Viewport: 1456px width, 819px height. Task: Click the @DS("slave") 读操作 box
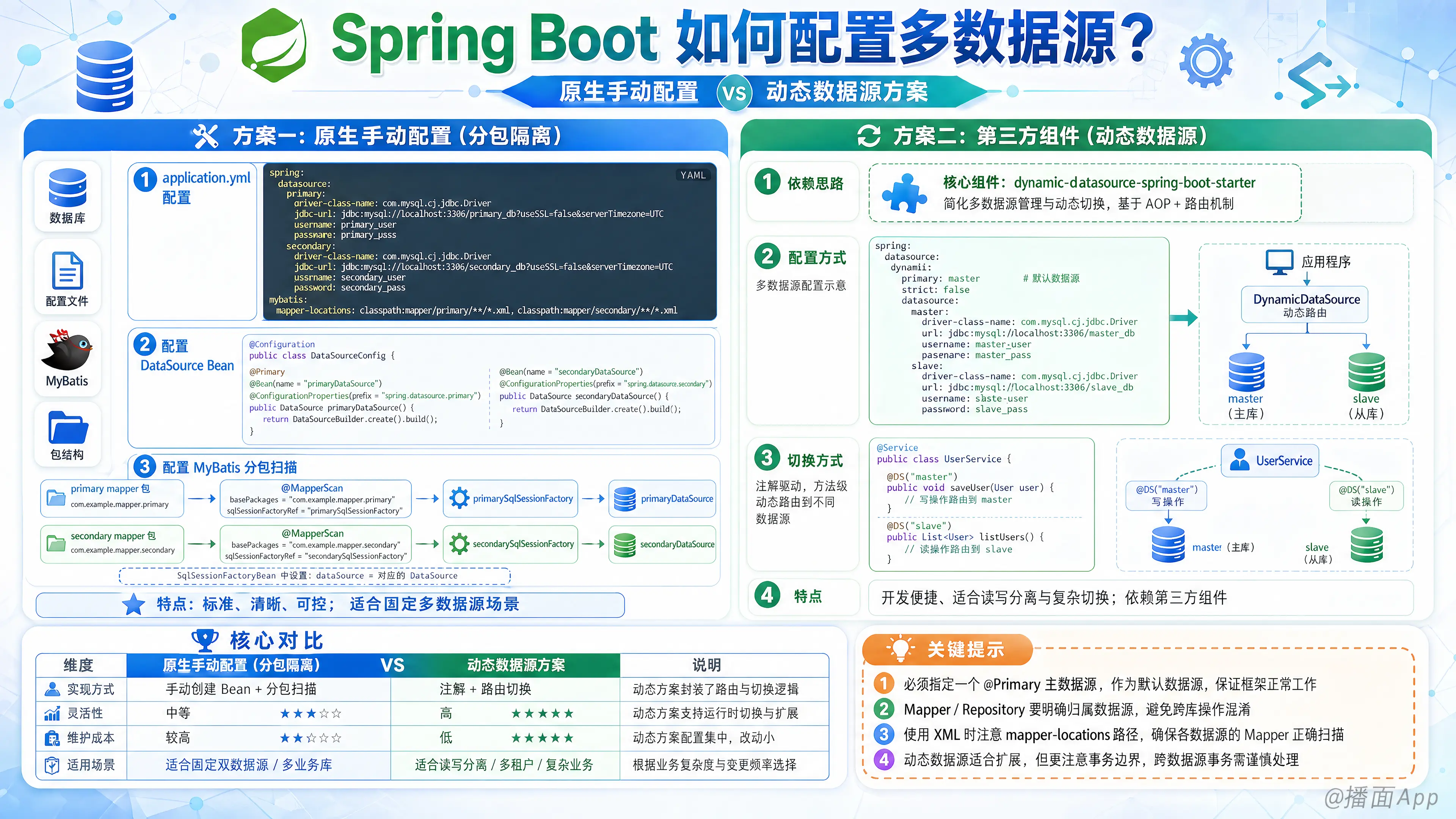pos(1367,496)
